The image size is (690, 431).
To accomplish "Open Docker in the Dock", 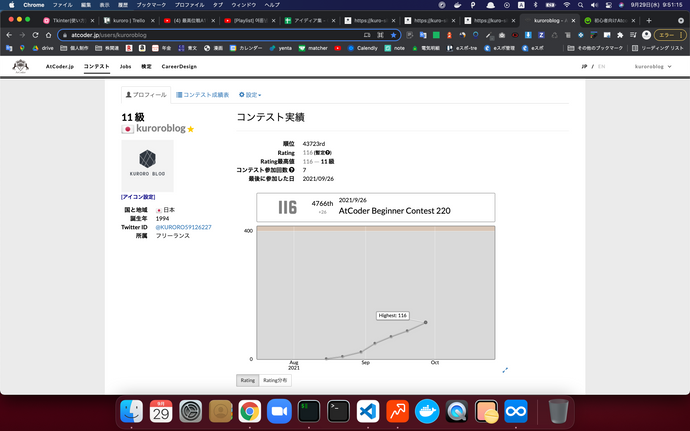I will (x=427, y=412).
